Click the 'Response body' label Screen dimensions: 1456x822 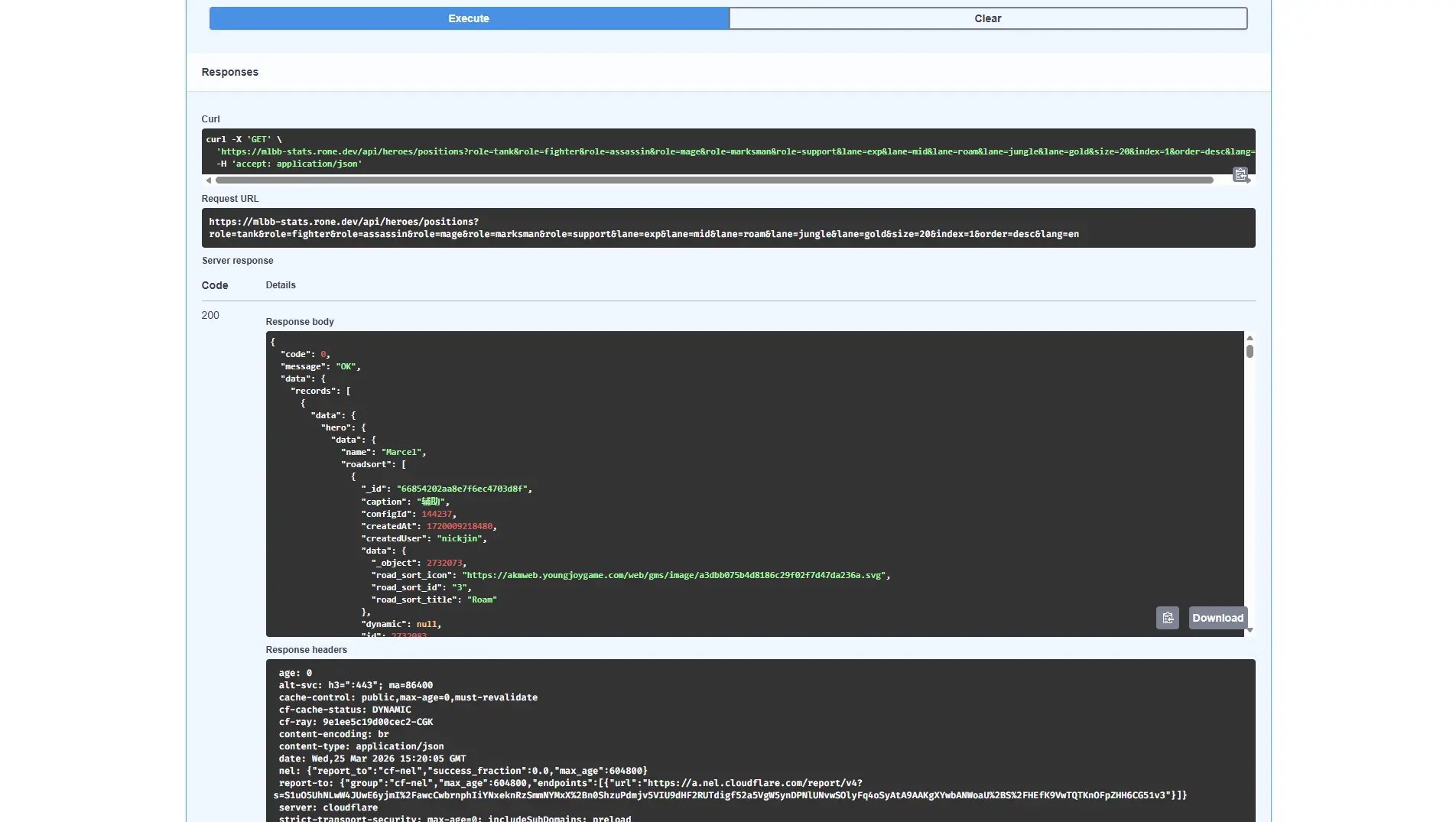300,322
